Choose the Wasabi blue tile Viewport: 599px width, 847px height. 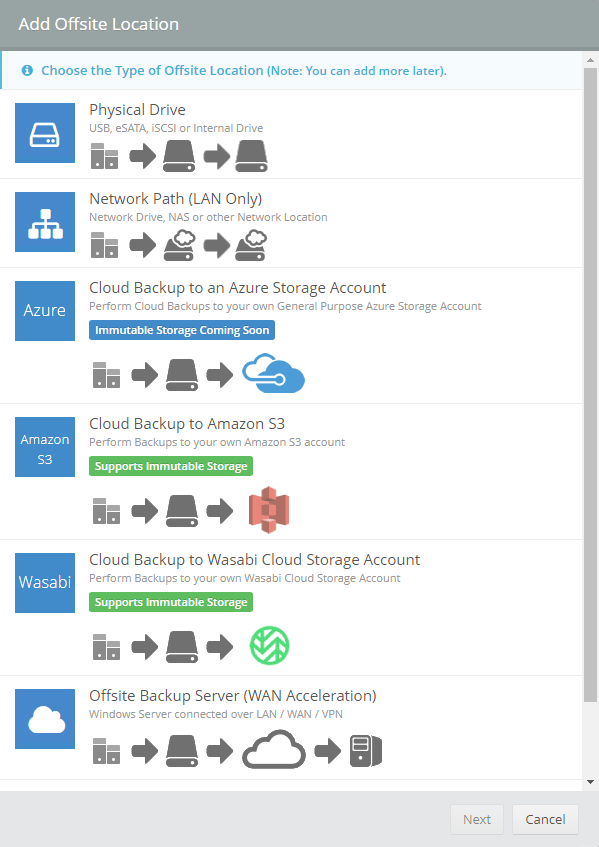[45, 583]
